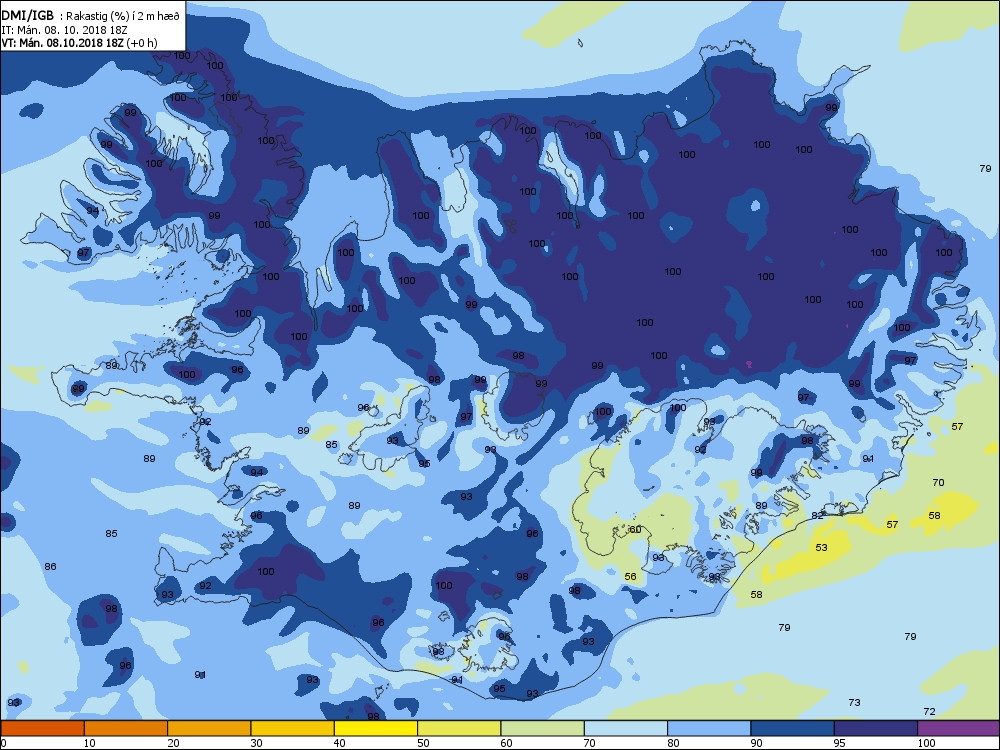
Task: Click the 'IT: Mán. 08. 10. 2018 18Z' line
Action: (66, 29)
